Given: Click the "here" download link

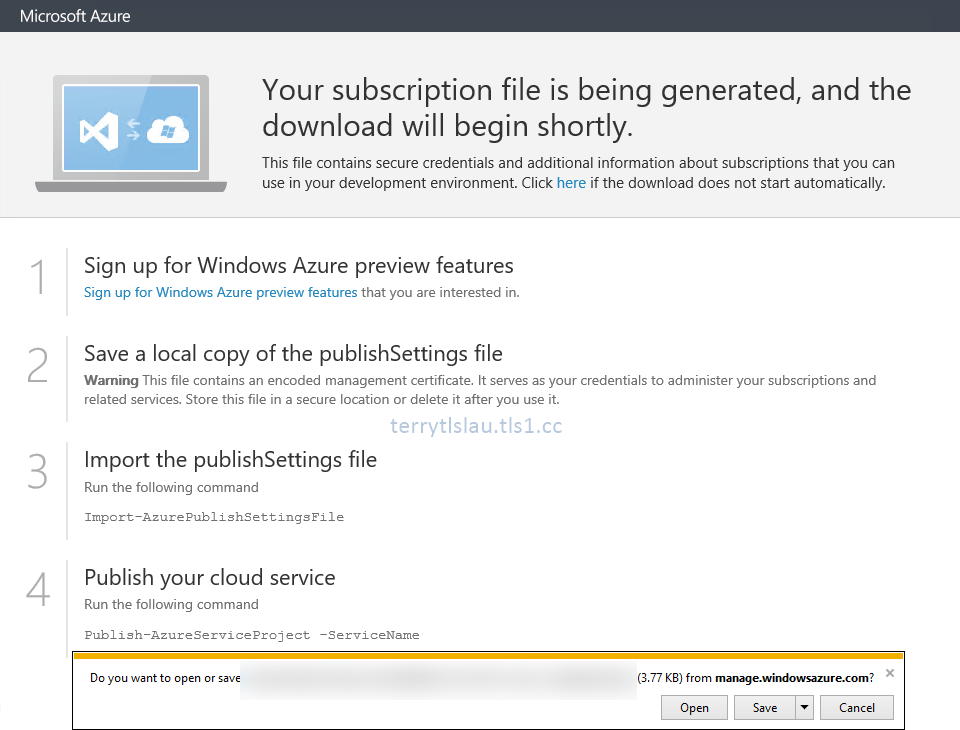Looking at the screenshot, I should [571, 183].
